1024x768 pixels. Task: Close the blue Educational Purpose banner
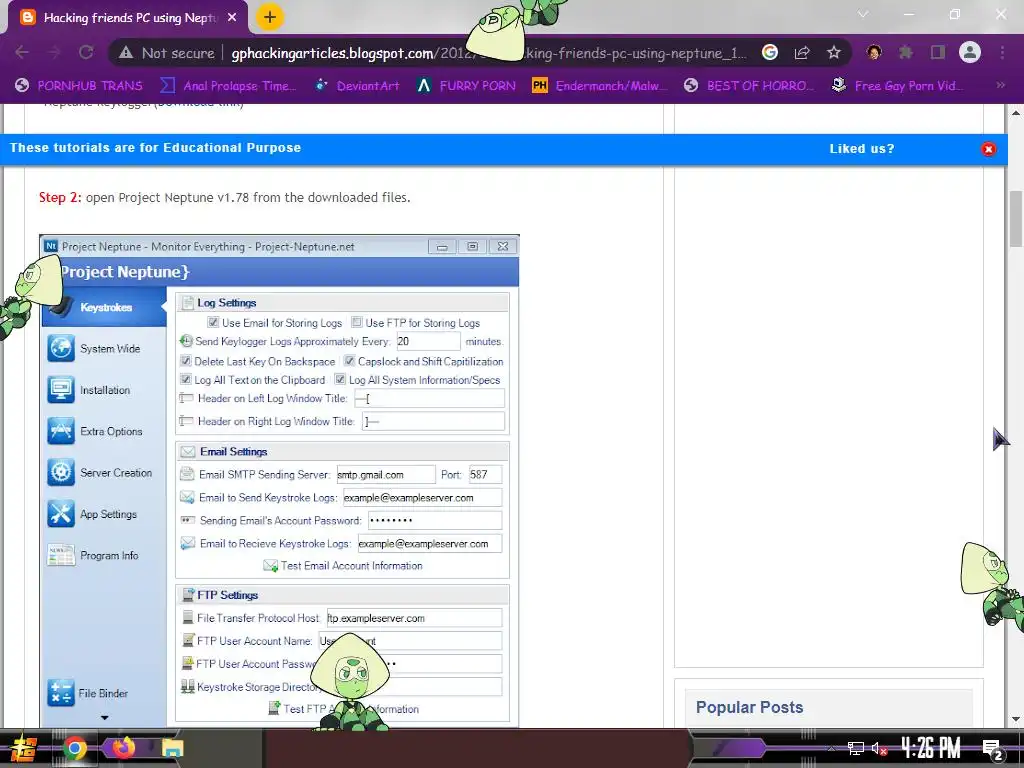[x=988, y=149]
